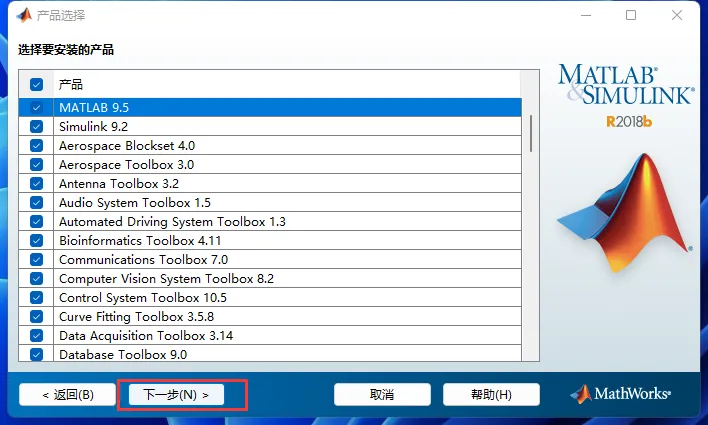Click the MathWorks logo at bottom right
The height and width of the screenshot is (425, 708).
[x=620, y=394]
